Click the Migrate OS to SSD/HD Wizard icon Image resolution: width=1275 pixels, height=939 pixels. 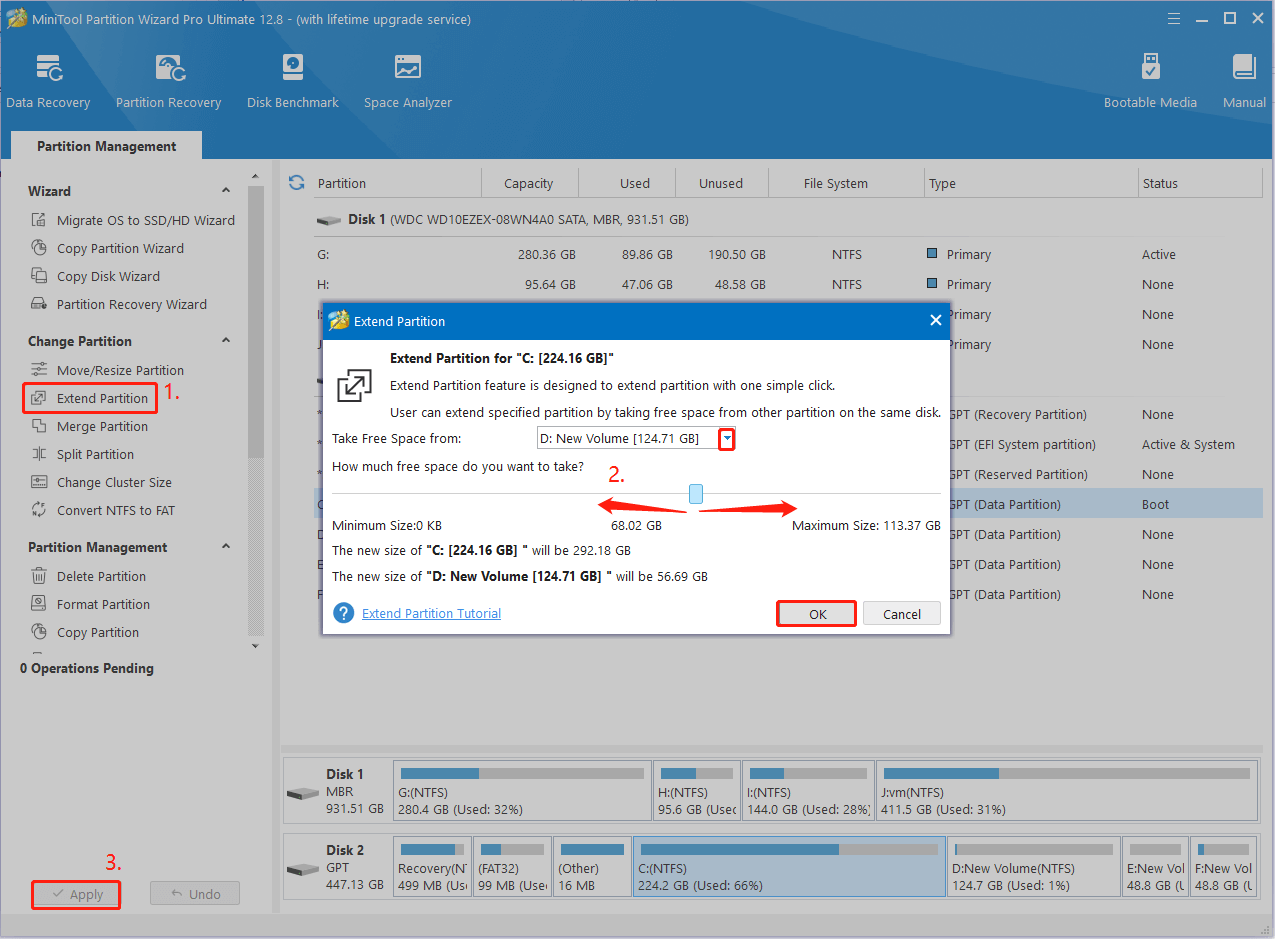(x=39, y=220)
